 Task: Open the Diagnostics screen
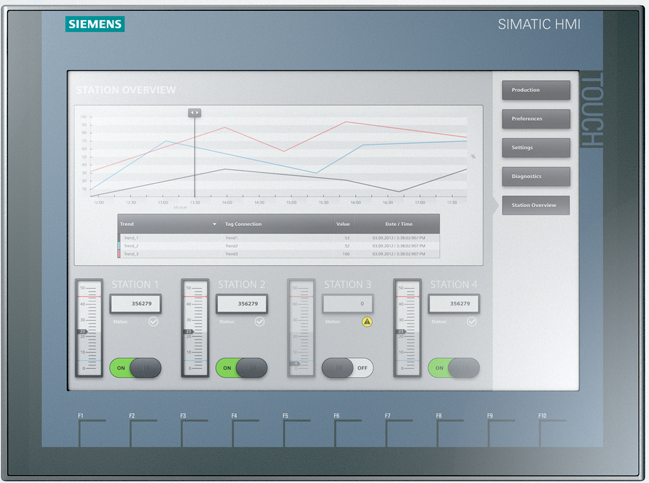point(536,176)
